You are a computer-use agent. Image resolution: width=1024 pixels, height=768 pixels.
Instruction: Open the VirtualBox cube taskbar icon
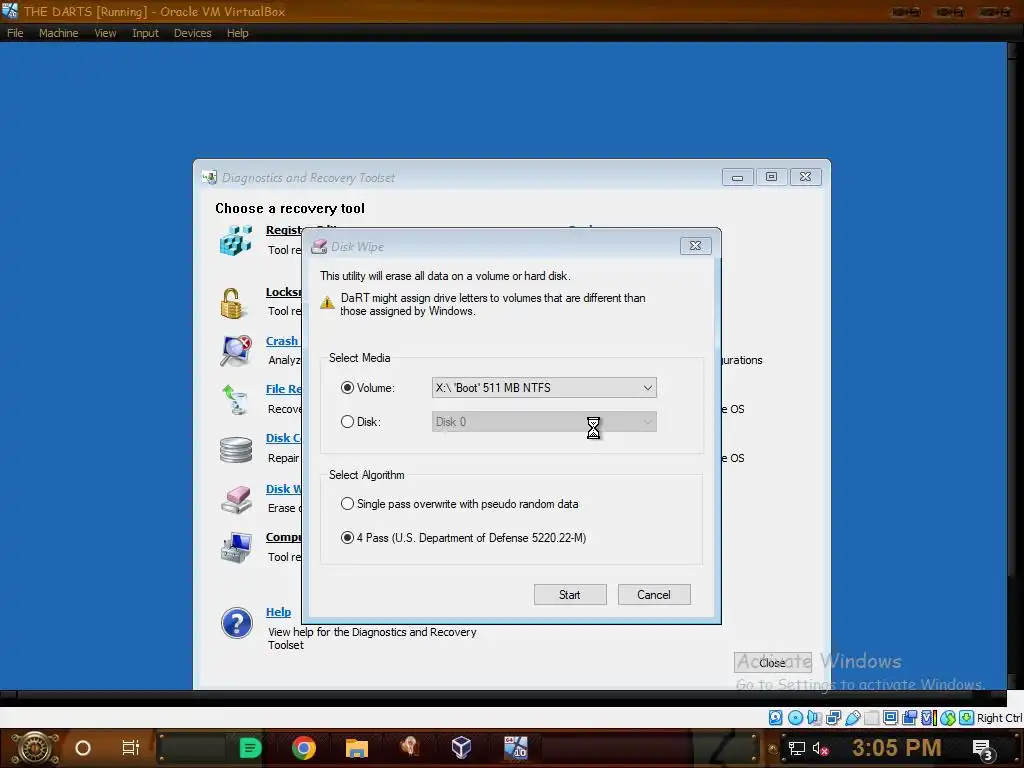tap(461, 748)
